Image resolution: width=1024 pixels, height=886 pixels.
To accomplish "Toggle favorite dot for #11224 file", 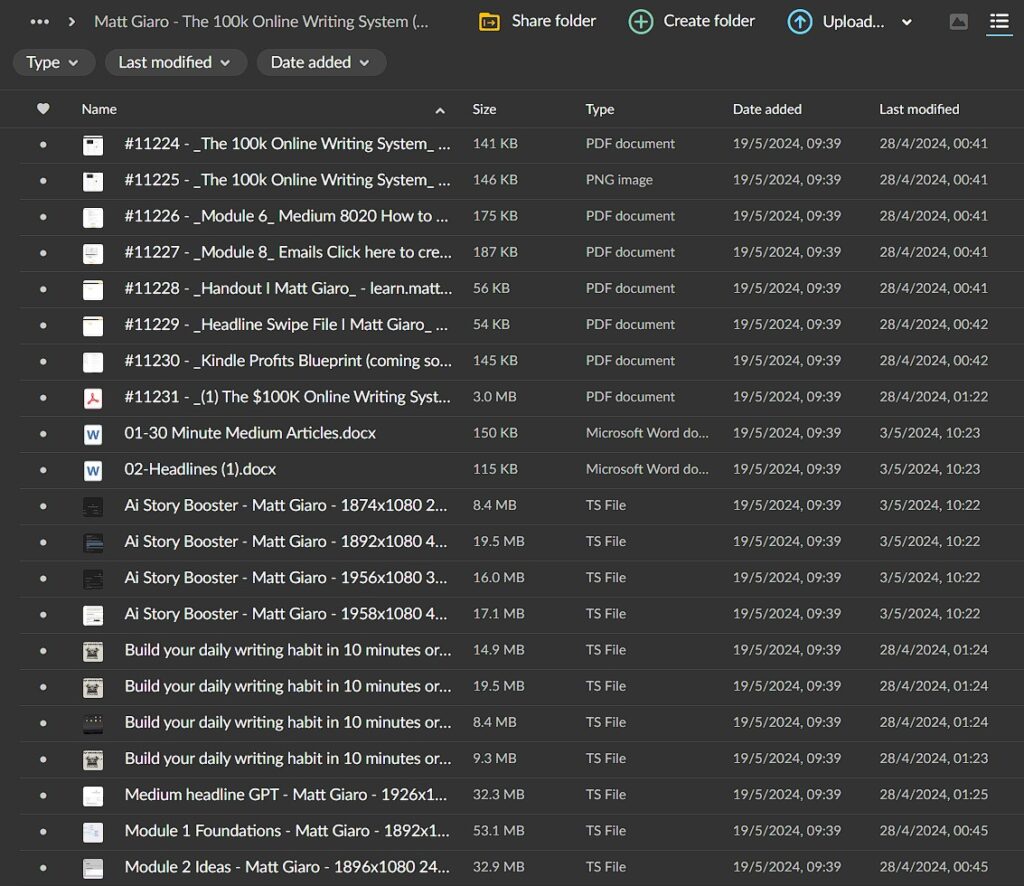I will [x=43, y=144].
